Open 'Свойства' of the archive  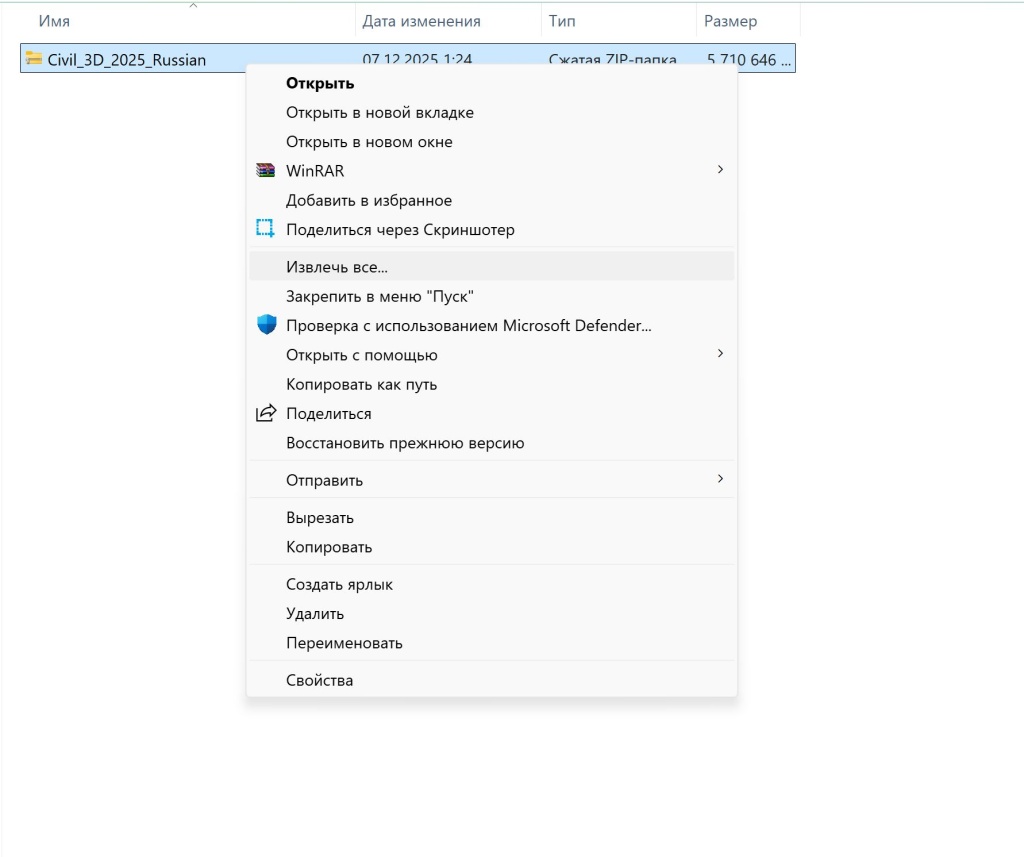(x=321, y=680)
